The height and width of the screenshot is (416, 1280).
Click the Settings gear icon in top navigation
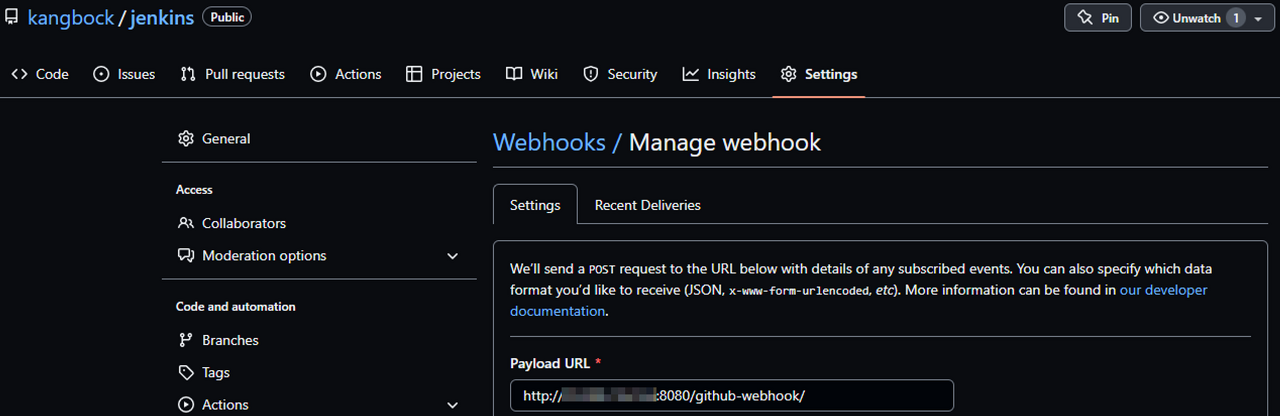pos(788,74)
